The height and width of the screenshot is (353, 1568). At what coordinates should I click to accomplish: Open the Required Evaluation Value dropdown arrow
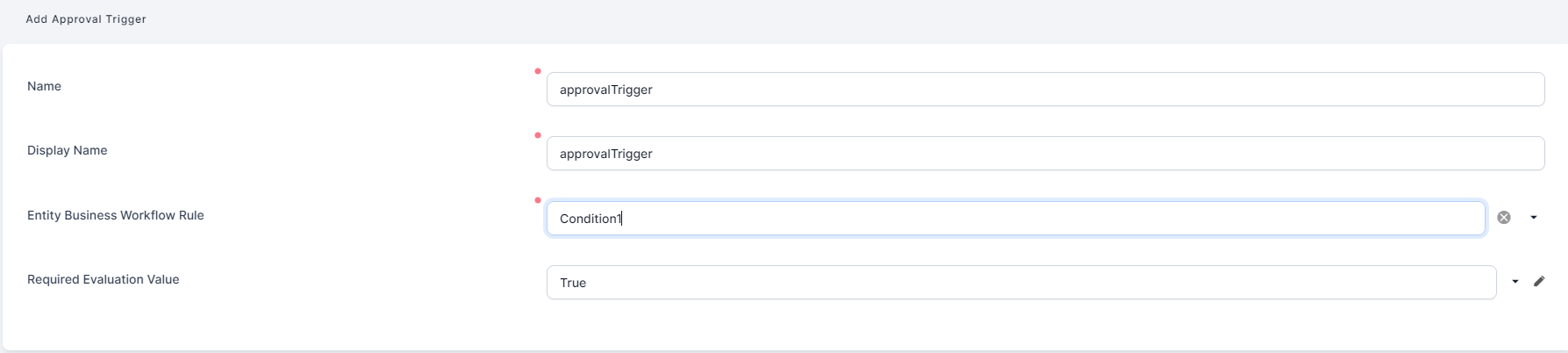[1515, 282]
